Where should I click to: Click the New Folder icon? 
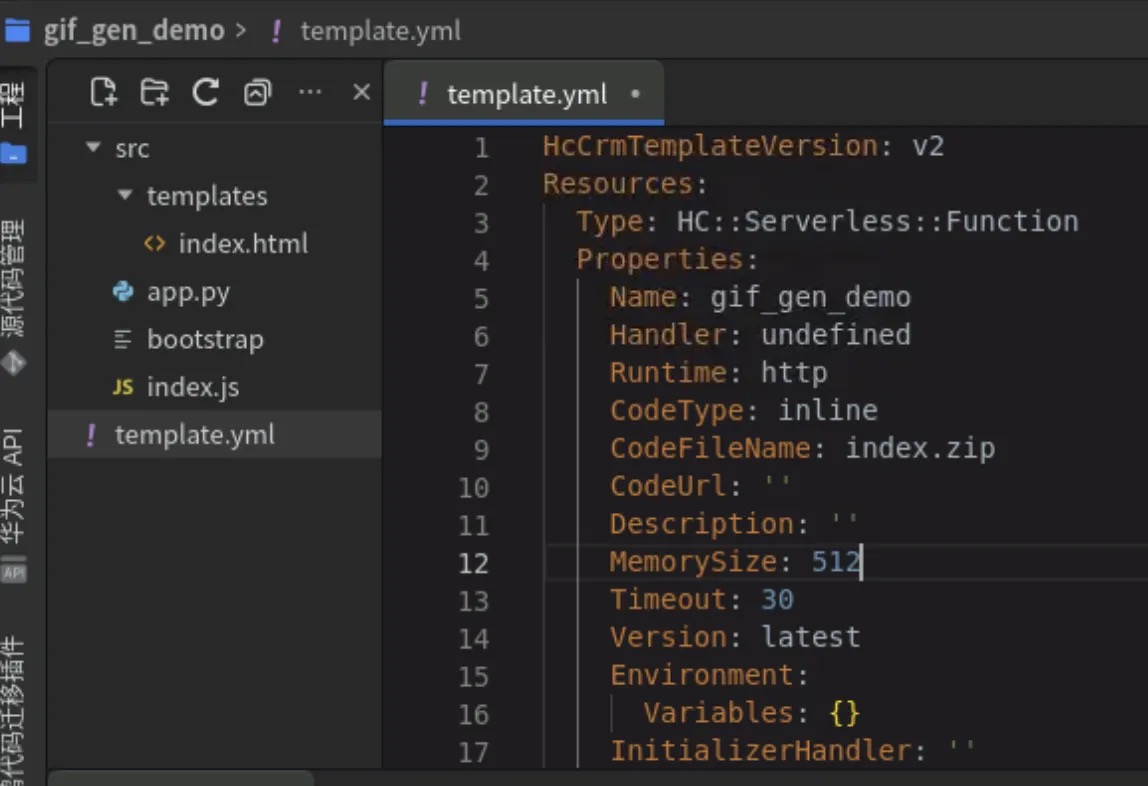tap(154, 93)
